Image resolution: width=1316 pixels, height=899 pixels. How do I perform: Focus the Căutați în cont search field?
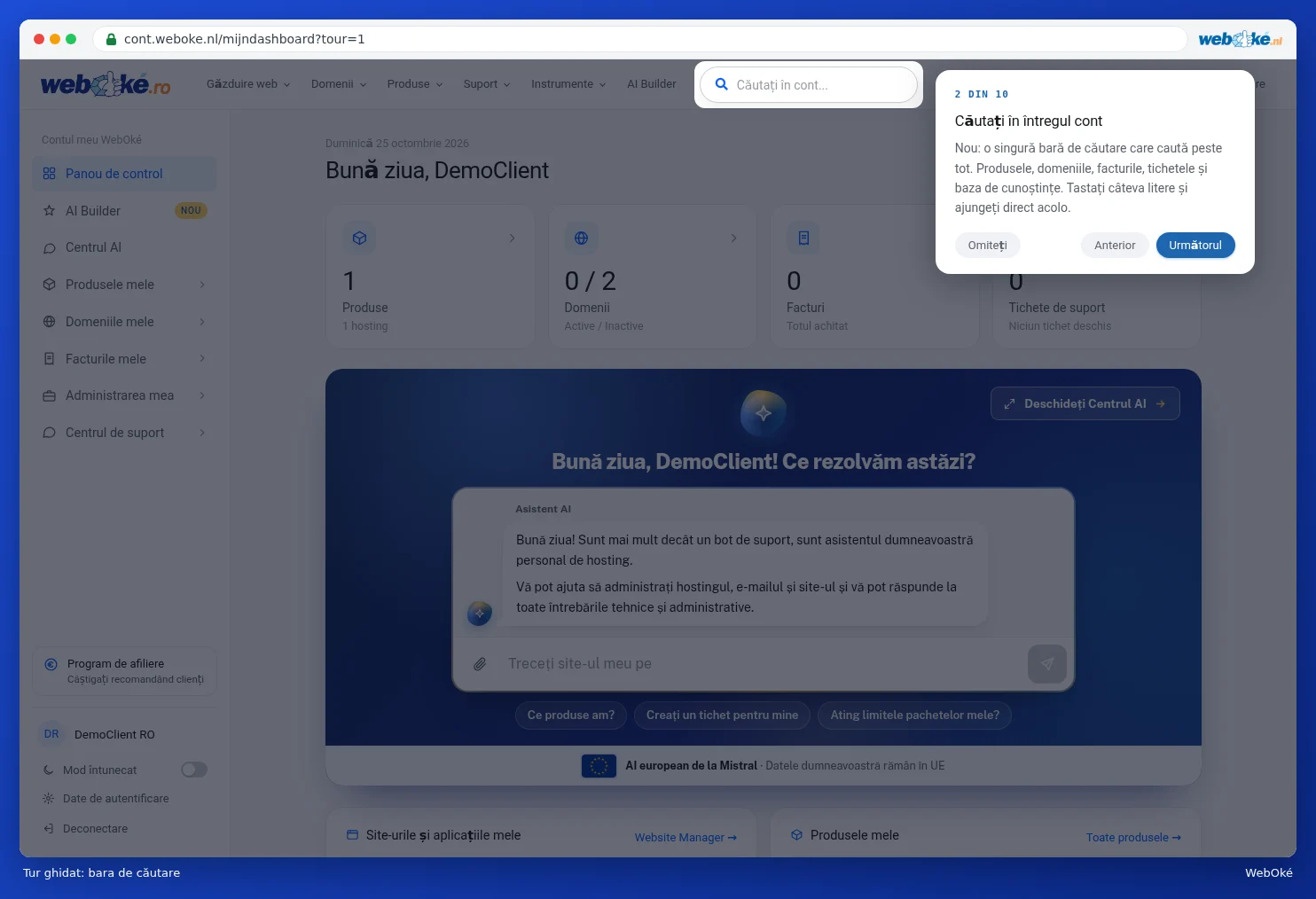(x=809, y=85)
